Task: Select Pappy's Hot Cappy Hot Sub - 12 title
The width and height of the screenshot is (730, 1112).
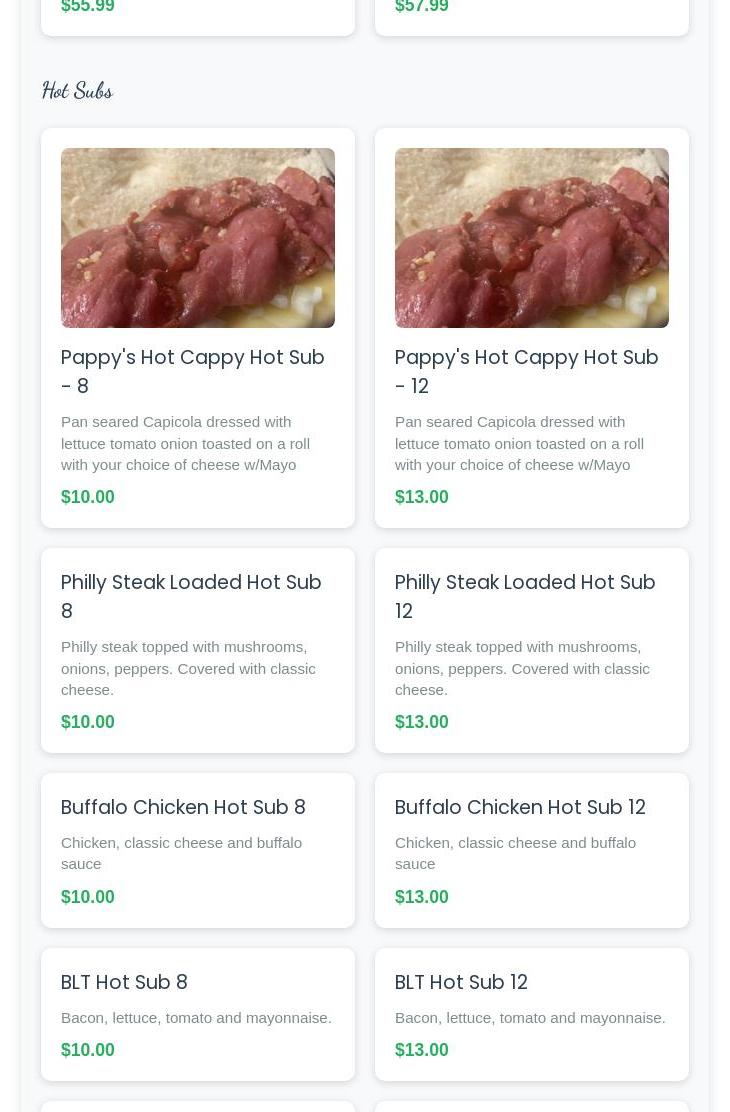Action: 527,371
